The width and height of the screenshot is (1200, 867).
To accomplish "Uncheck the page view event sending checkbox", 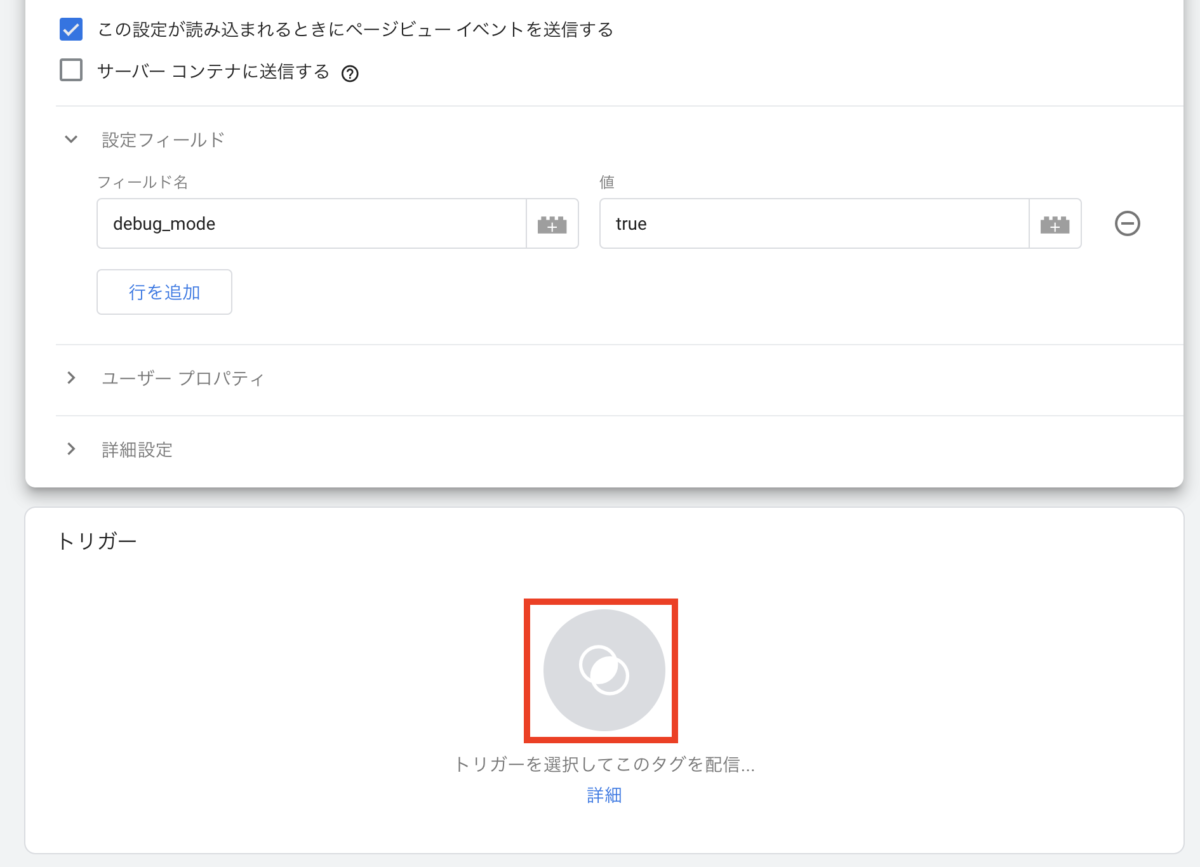I will point(71,30).
